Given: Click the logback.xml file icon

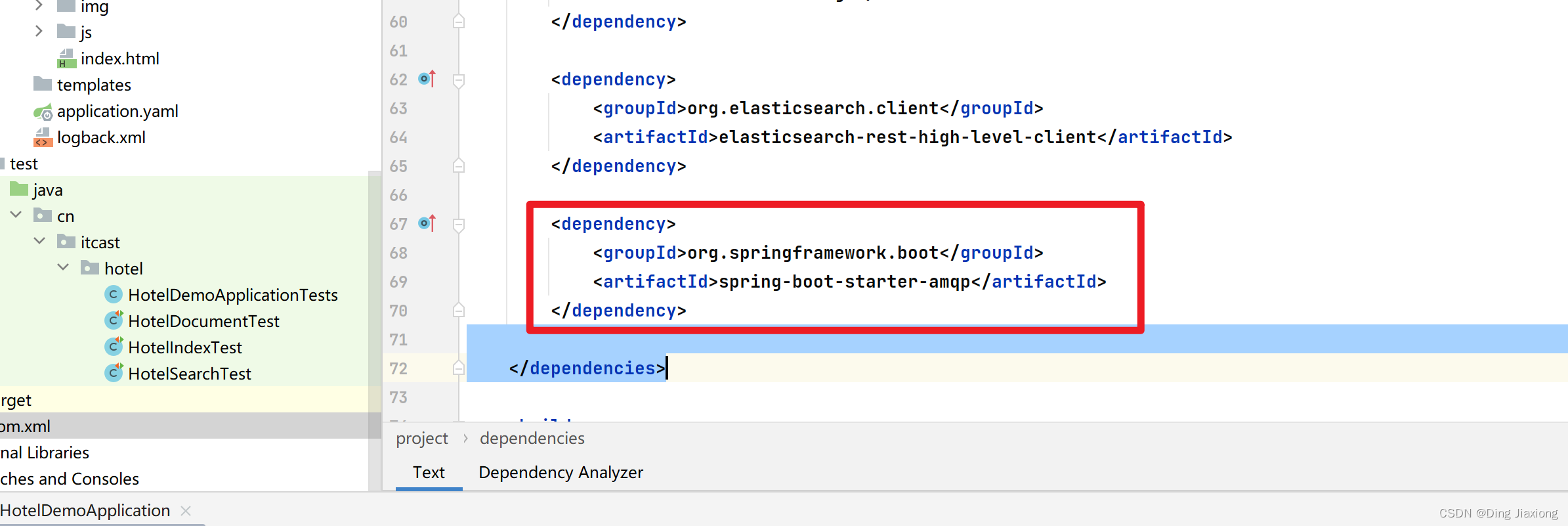Looking at the screenshot, I should click(43, 137).
